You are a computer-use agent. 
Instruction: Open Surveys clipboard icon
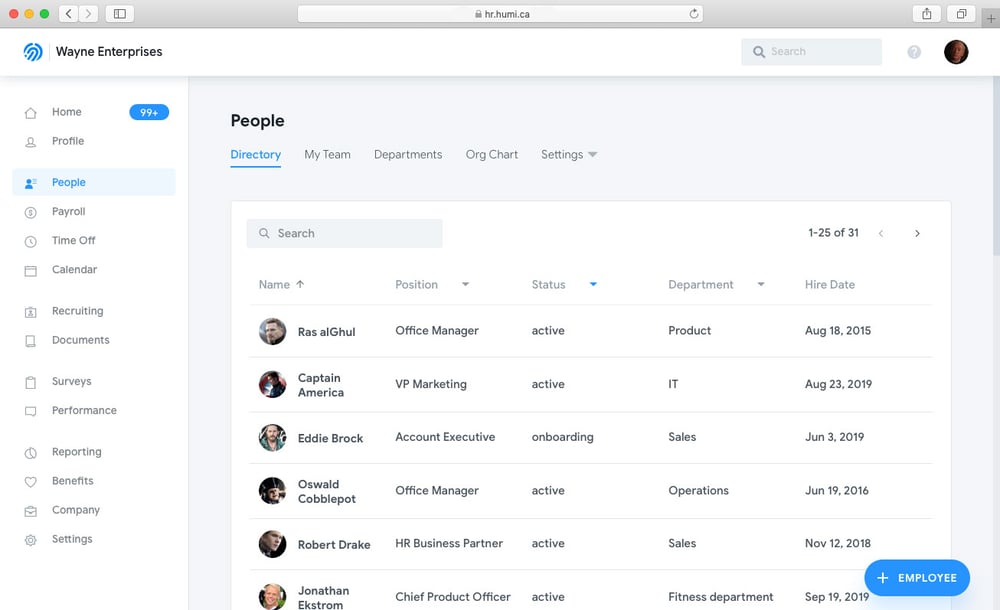(x=31, y=382)
